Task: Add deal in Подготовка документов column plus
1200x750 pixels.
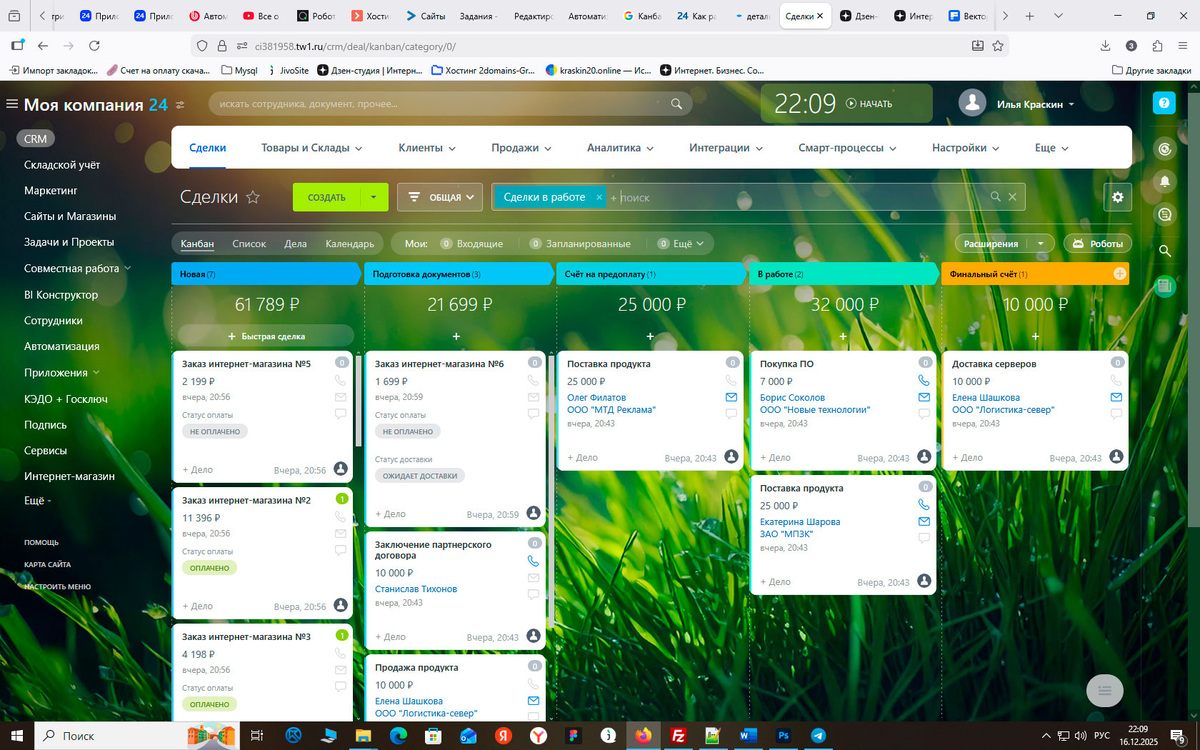Action: pyautogui.click(x=457, y=337)
